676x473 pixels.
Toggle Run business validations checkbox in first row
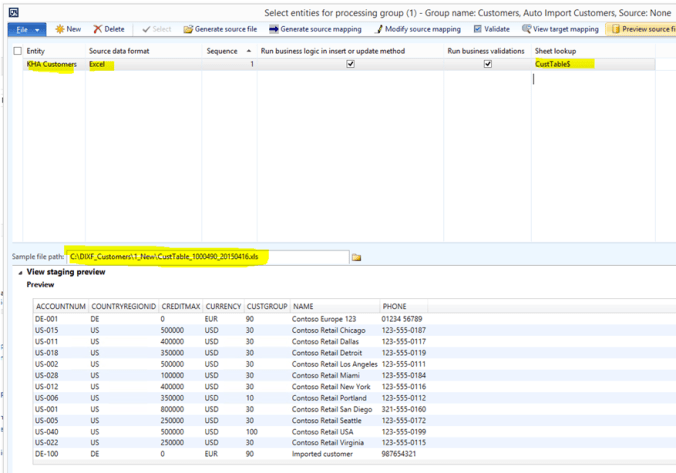488,64
